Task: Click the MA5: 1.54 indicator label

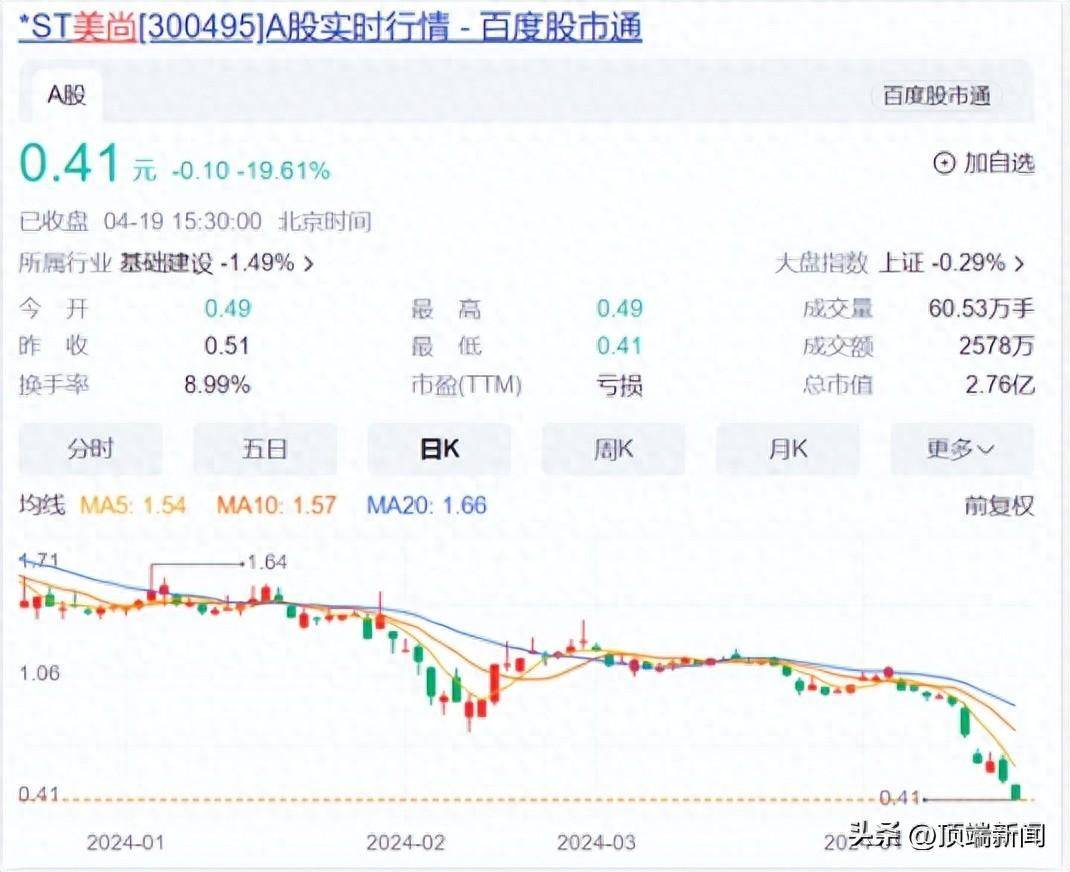Action: click(x=133, y=506)
